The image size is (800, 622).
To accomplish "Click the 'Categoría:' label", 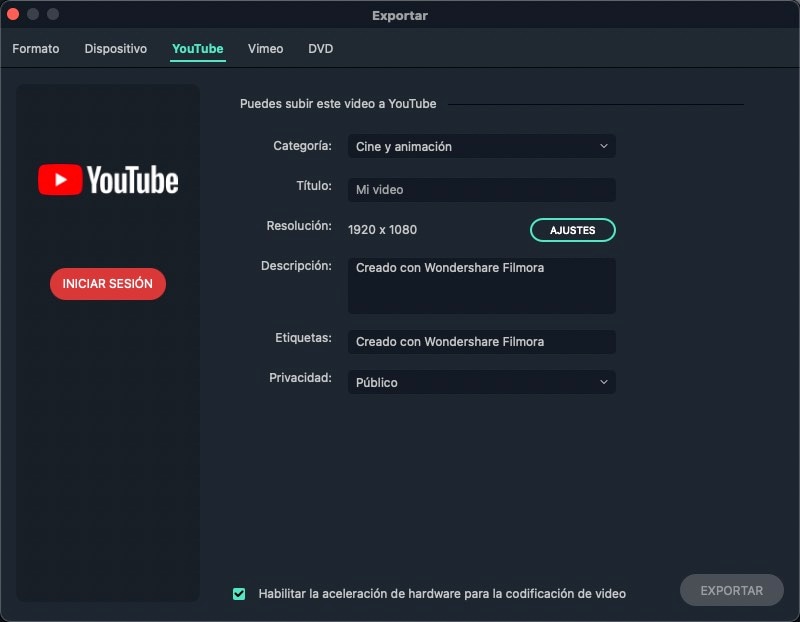I will 303,146.
